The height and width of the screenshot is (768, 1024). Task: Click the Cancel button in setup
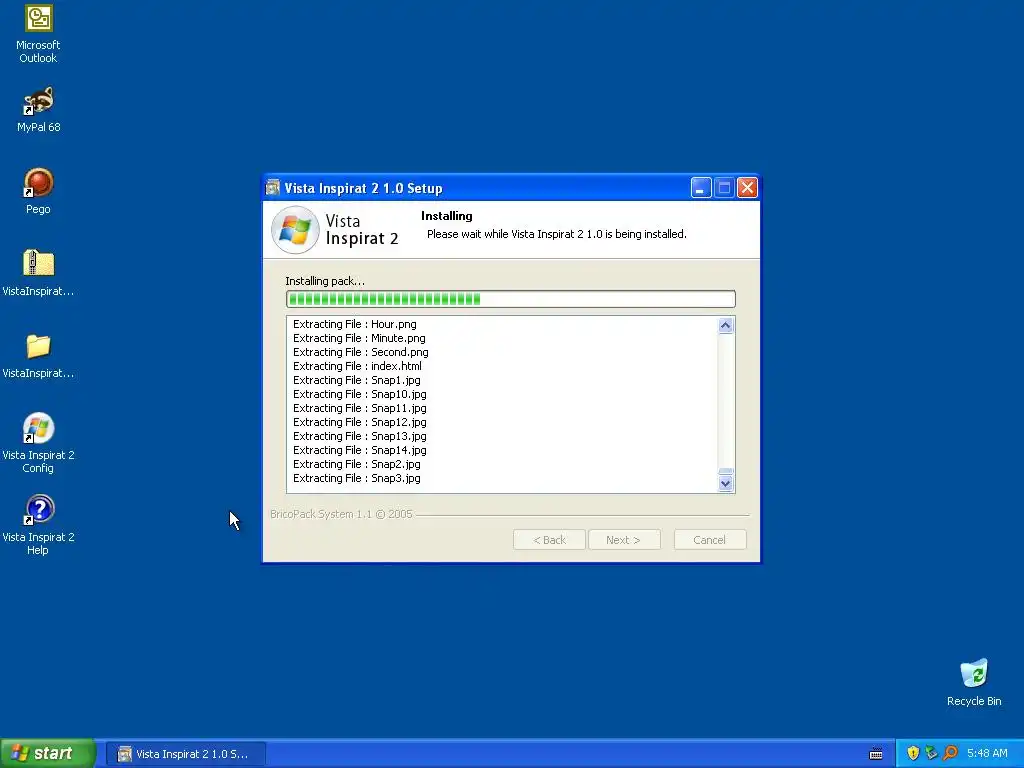point(710,540)
